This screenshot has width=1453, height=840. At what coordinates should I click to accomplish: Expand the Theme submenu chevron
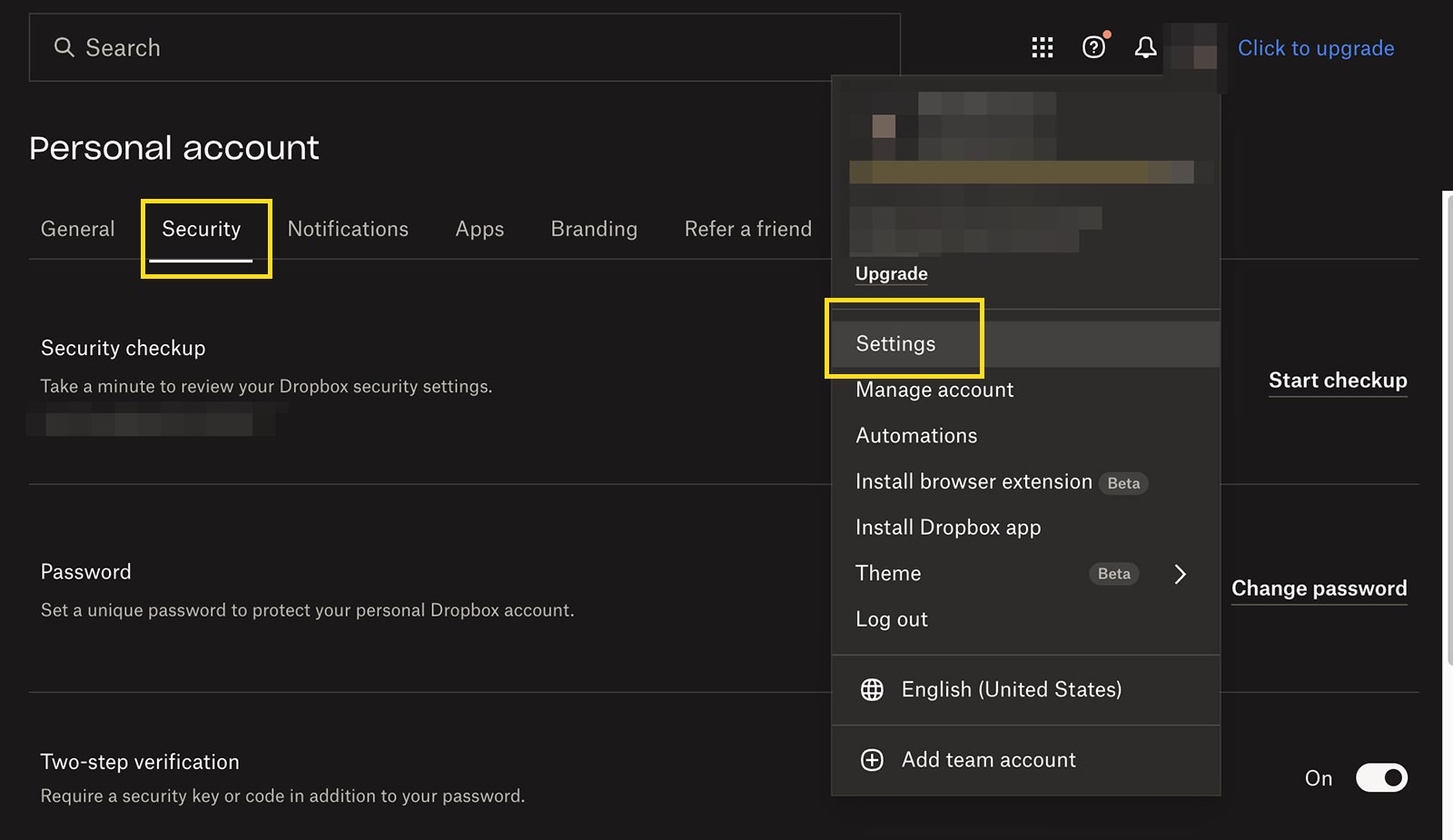tap(1180, 574)
